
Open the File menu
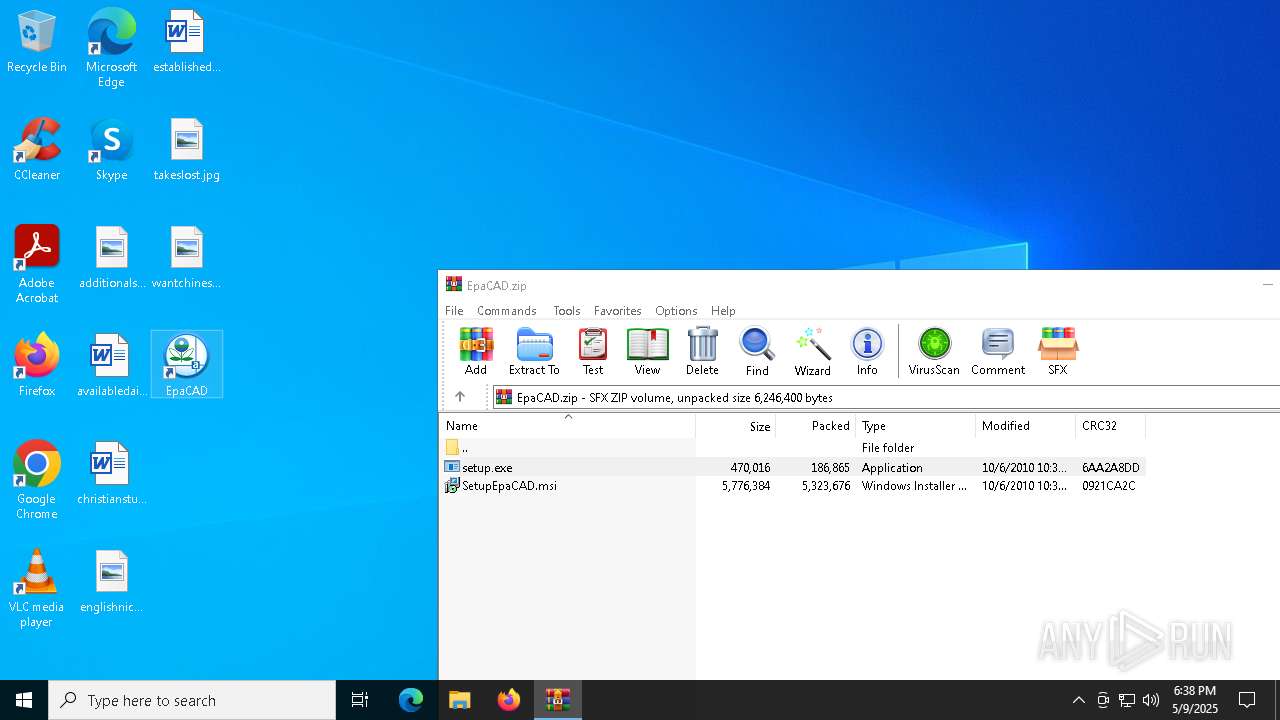454,311
